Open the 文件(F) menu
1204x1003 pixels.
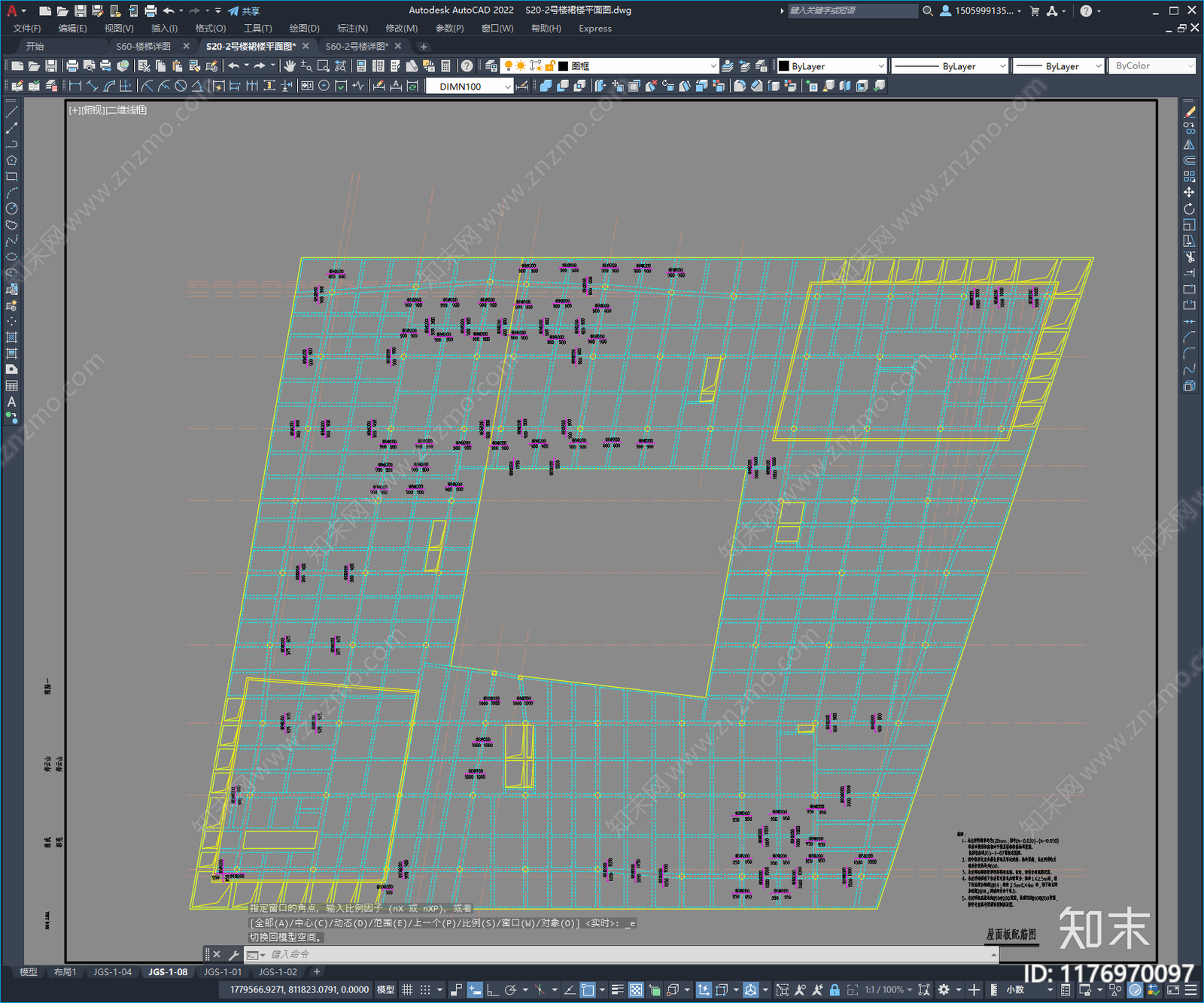pos(27,29)
